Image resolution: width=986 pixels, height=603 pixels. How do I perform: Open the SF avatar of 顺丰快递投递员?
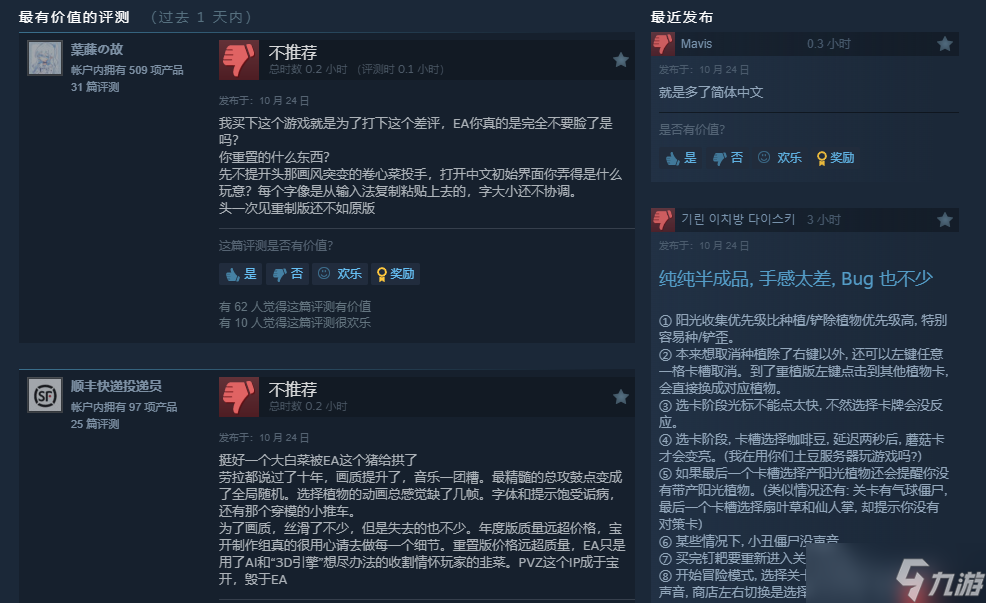pos(45,395)
